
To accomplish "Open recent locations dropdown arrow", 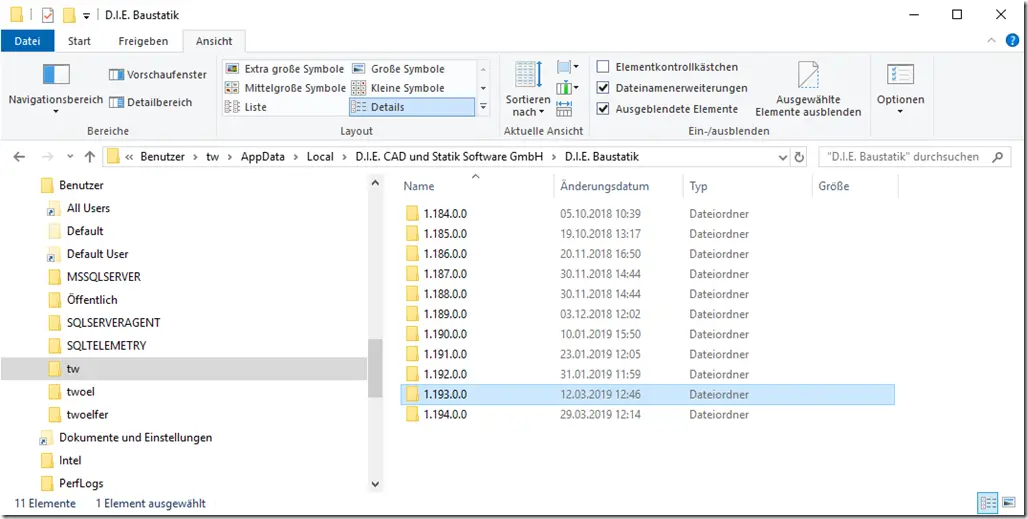I will [x=70, y=157].
